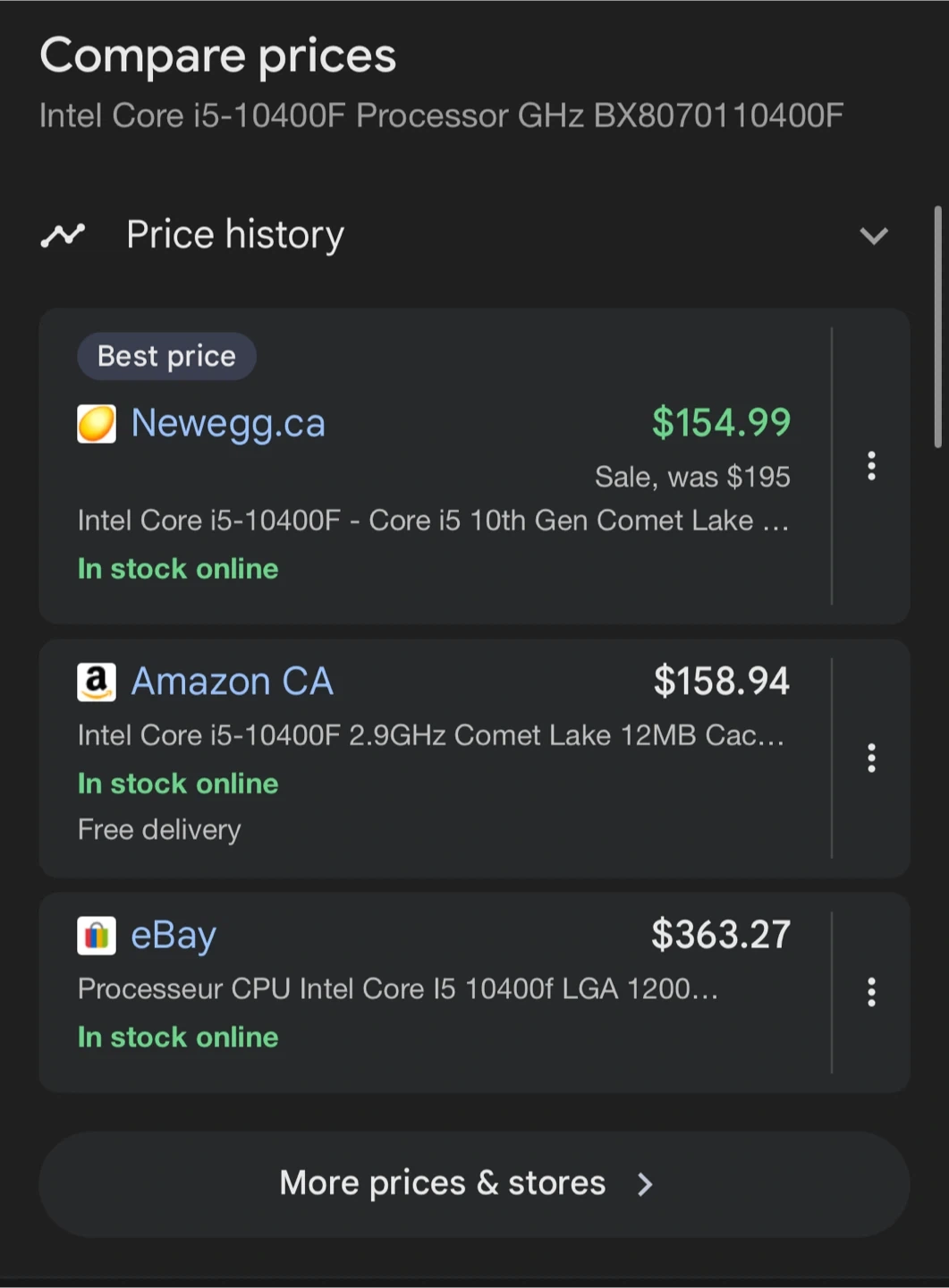Click the Price history trend line icon
This screenshot has height=1288, width=949.
(x=63, y=235)
